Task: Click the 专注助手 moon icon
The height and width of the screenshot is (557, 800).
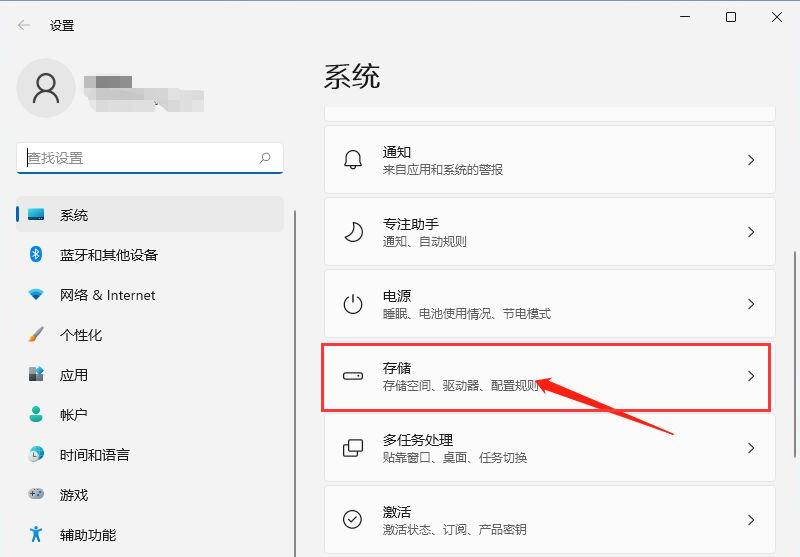Action: coord(353,232)
